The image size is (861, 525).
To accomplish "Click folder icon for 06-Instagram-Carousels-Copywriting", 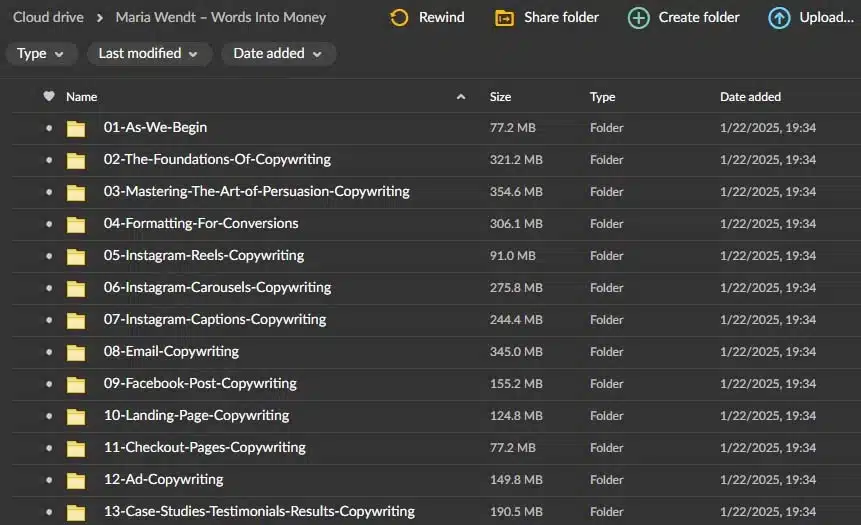I will [76, 288].
